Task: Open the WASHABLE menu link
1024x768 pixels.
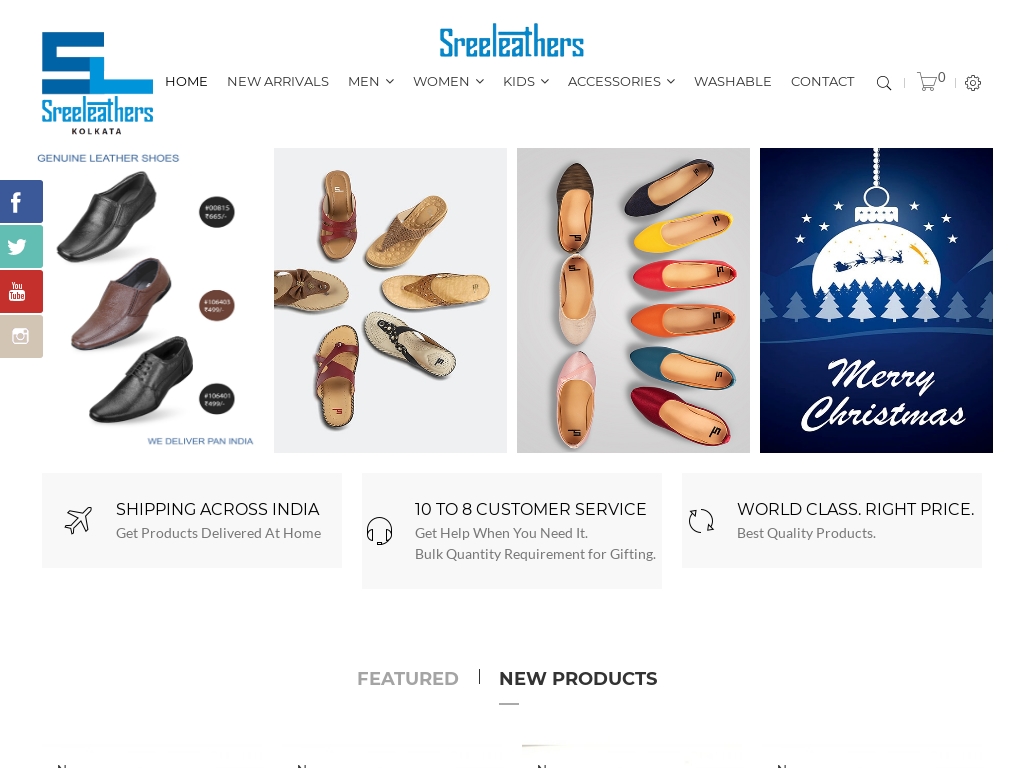Action: [732, 82]
